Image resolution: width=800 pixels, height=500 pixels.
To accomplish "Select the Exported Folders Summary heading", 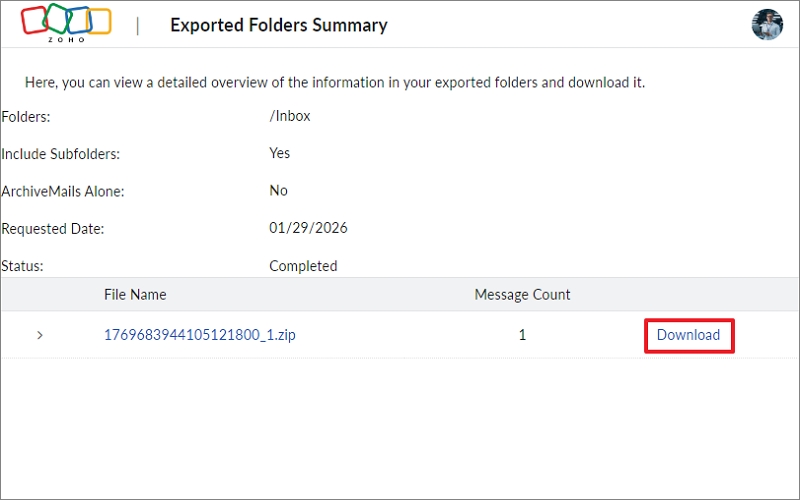I will pos(279,25).
